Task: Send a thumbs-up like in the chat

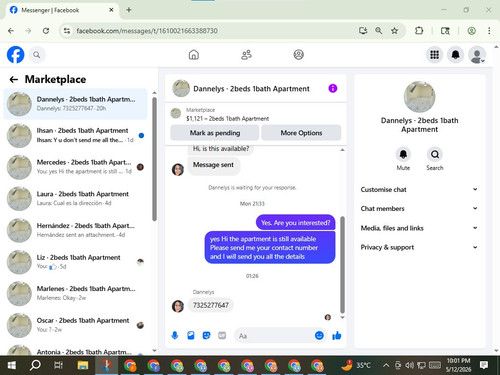Action: coord(337,335)
